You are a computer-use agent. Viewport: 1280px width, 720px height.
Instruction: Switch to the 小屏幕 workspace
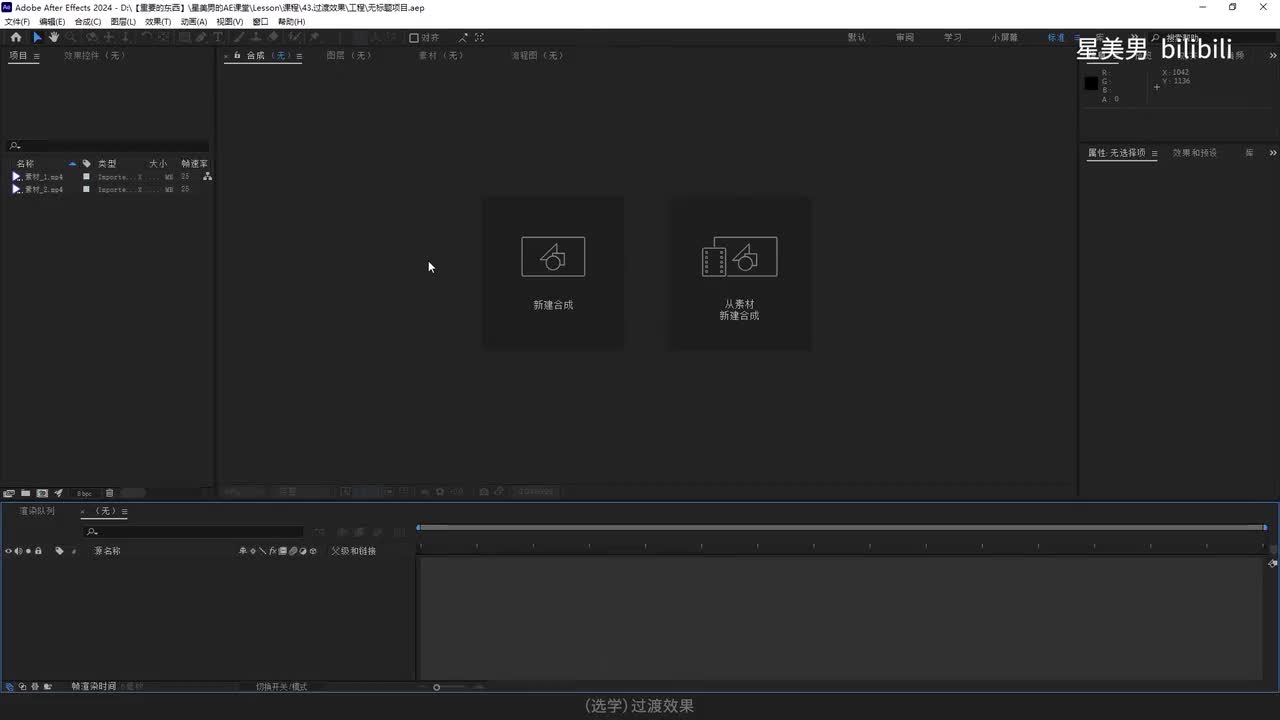[1005, 38]
